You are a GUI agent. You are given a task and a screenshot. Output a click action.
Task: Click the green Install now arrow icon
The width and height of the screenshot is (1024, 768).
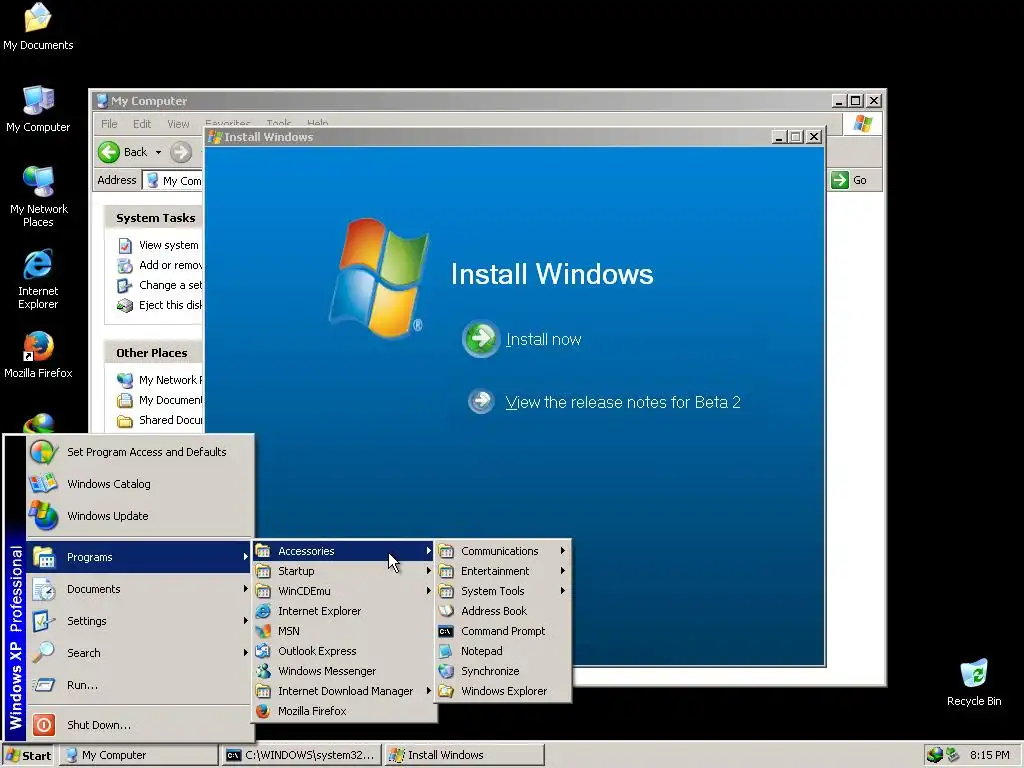coord(481,338)
